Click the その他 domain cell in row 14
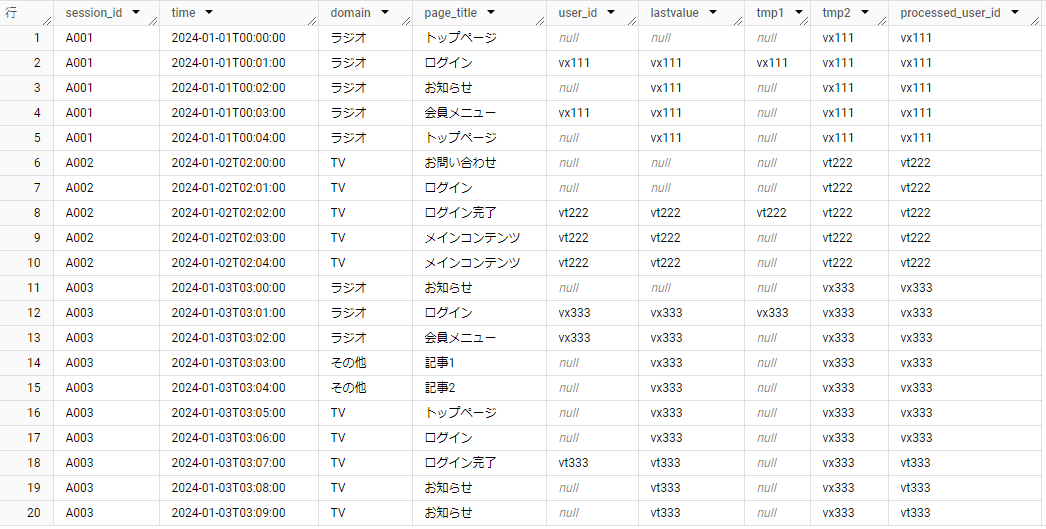 348,363
